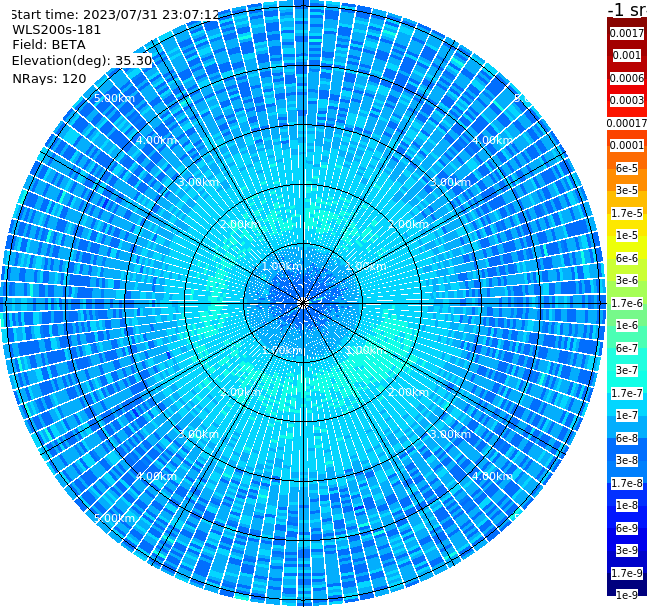647x607 pixels.
Task: Click the 1.7e-6 colorbar value
Action: tap(627, 303)
